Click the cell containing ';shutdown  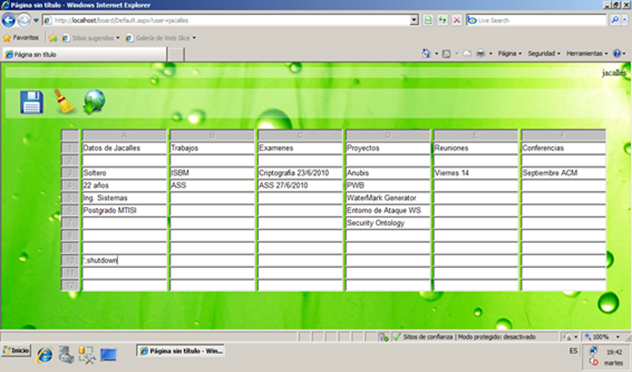pyautogui.click(x=124, y=260)
